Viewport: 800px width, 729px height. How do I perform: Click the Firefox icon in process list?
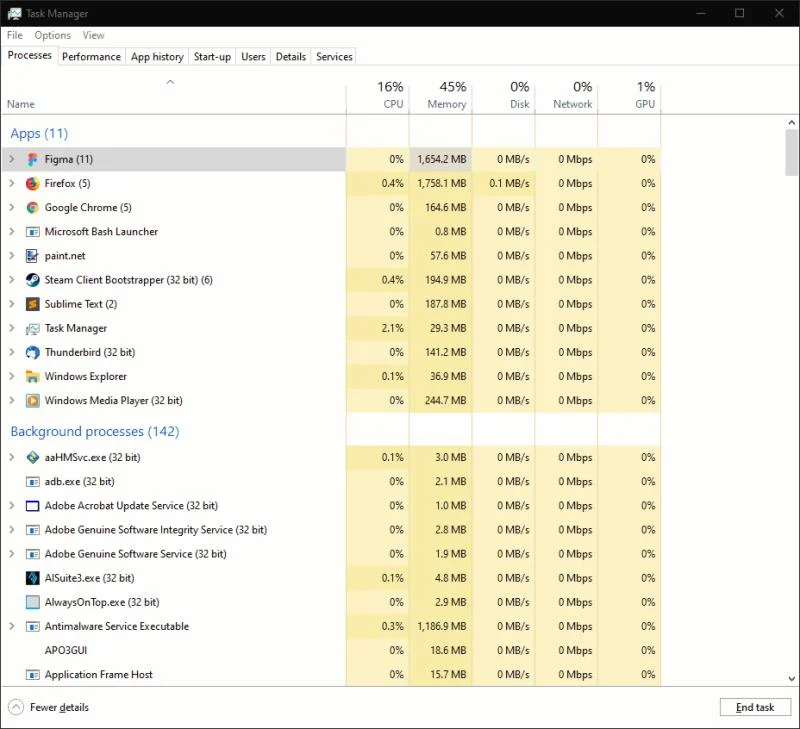click(33, 184)
